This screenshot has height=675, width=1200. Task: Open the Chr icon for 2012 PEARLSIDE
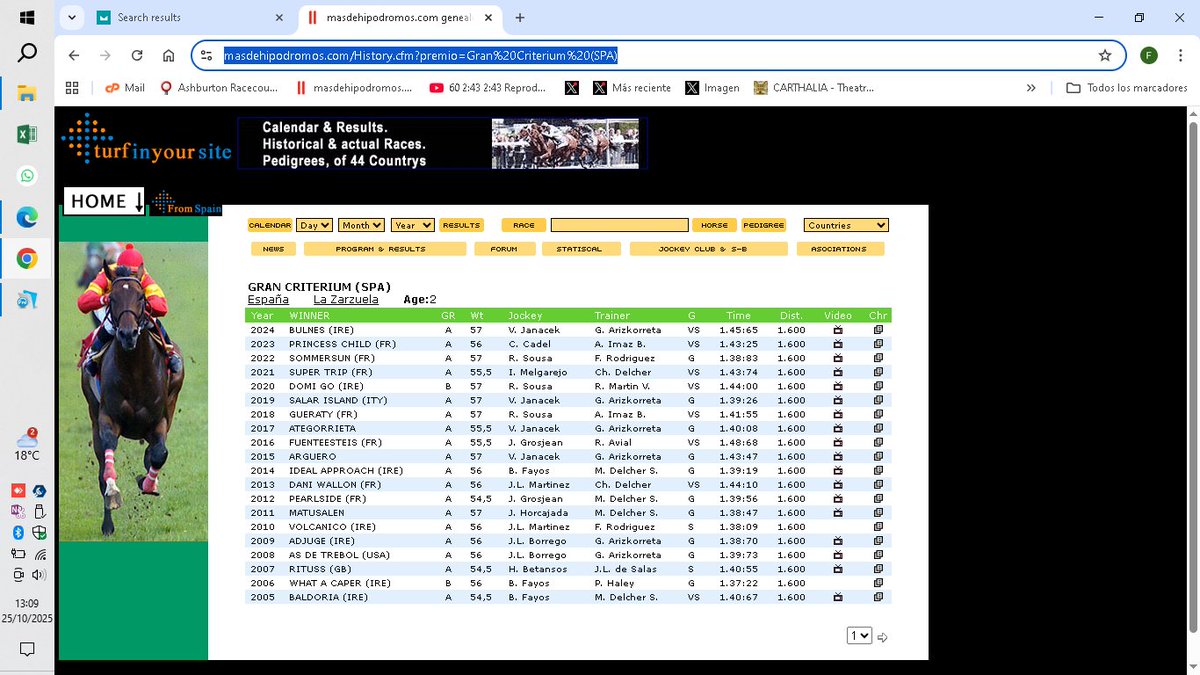[878, 498]
